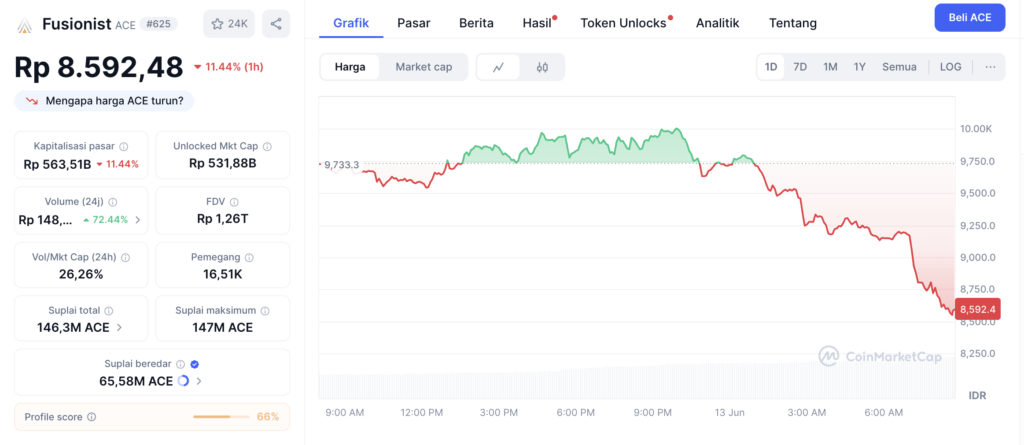The height and width of the screenshot is (445, 1024).
Task: Select the Market cap chart toggle
Action: [x=423, y=67]
